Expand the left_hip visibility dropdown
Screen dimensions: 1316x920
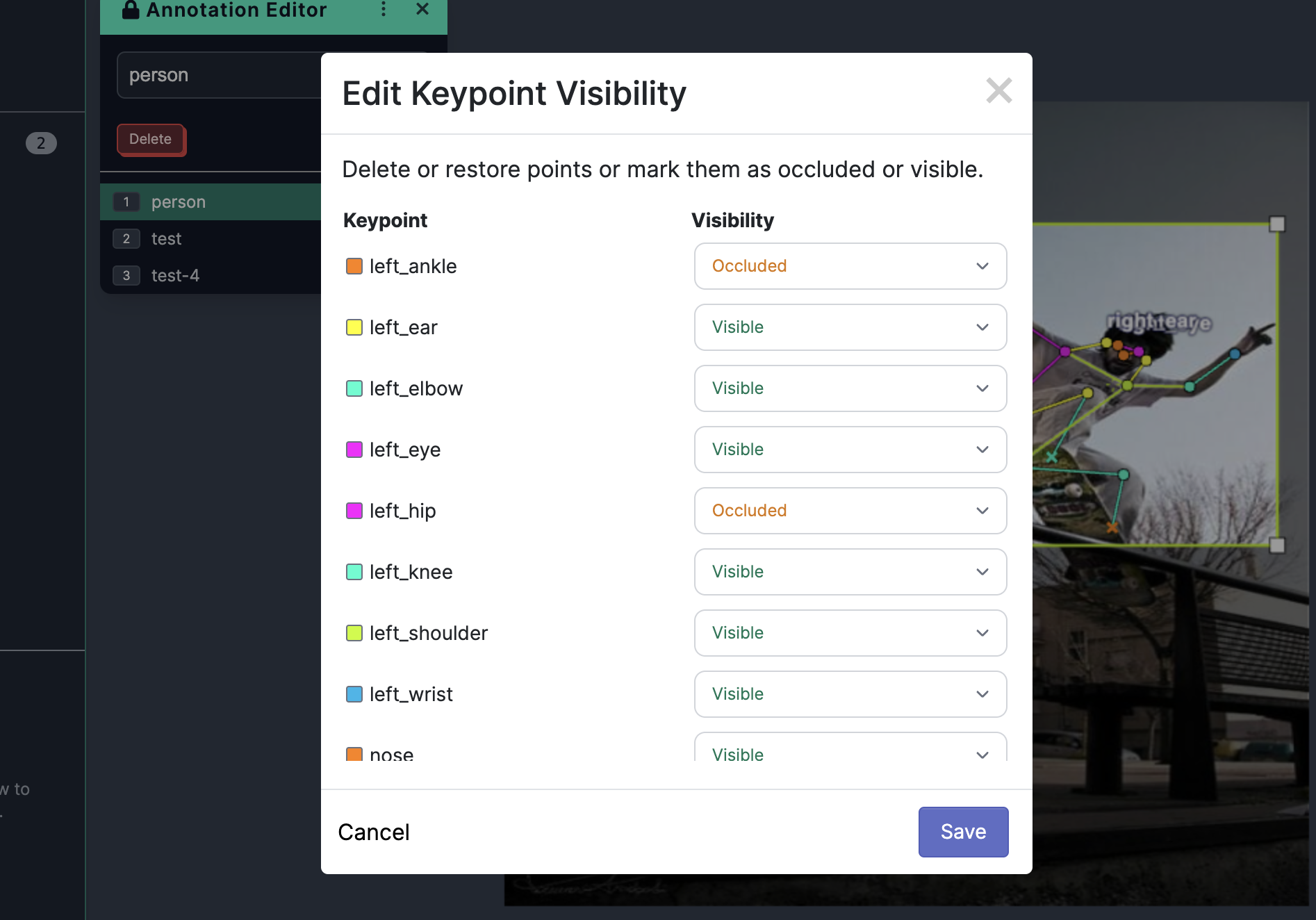click(850, 511)
